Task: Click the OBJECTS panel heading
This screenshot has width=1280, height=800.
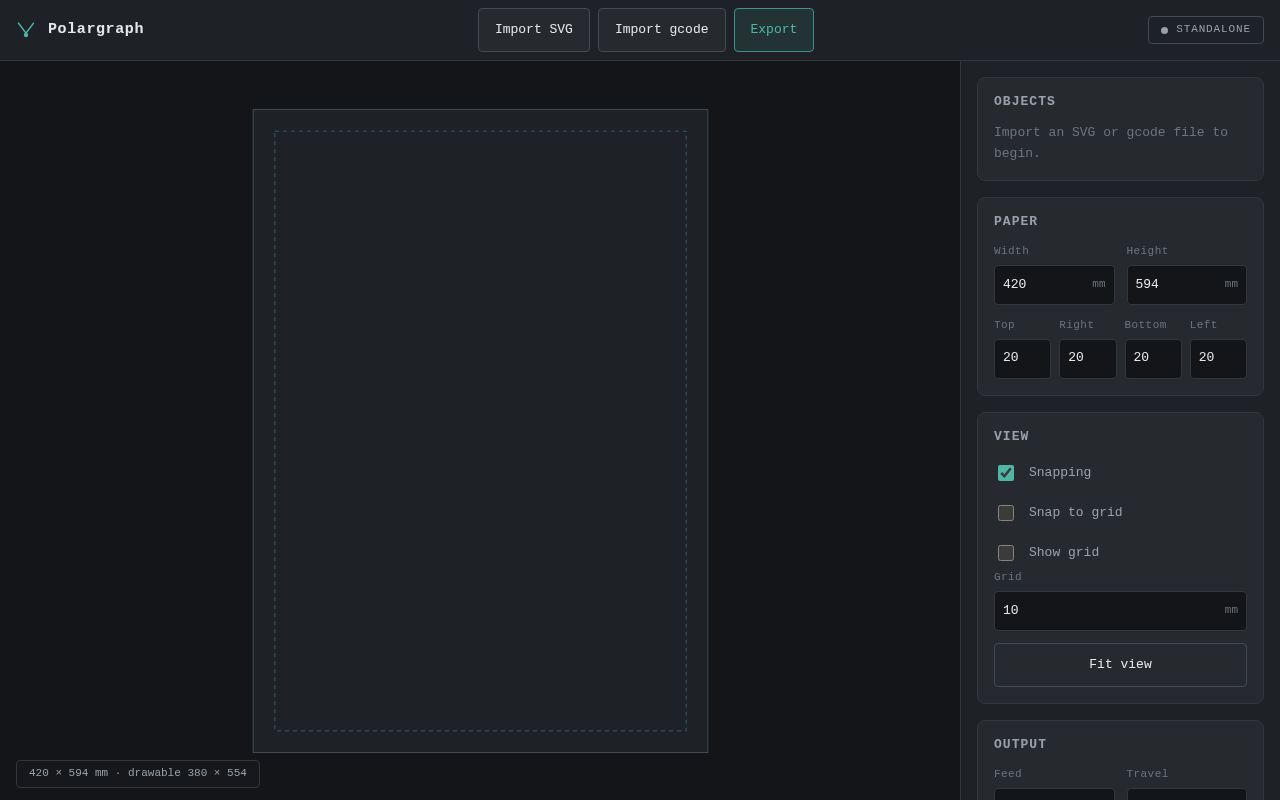Action: pyautogui.click(x=1025, y=102)
